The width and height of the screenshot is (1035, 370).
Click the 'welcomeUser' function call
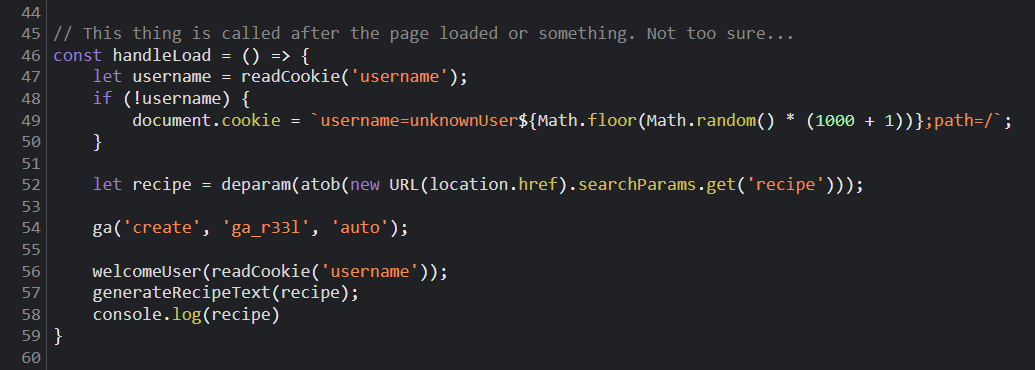click(147, 272)
